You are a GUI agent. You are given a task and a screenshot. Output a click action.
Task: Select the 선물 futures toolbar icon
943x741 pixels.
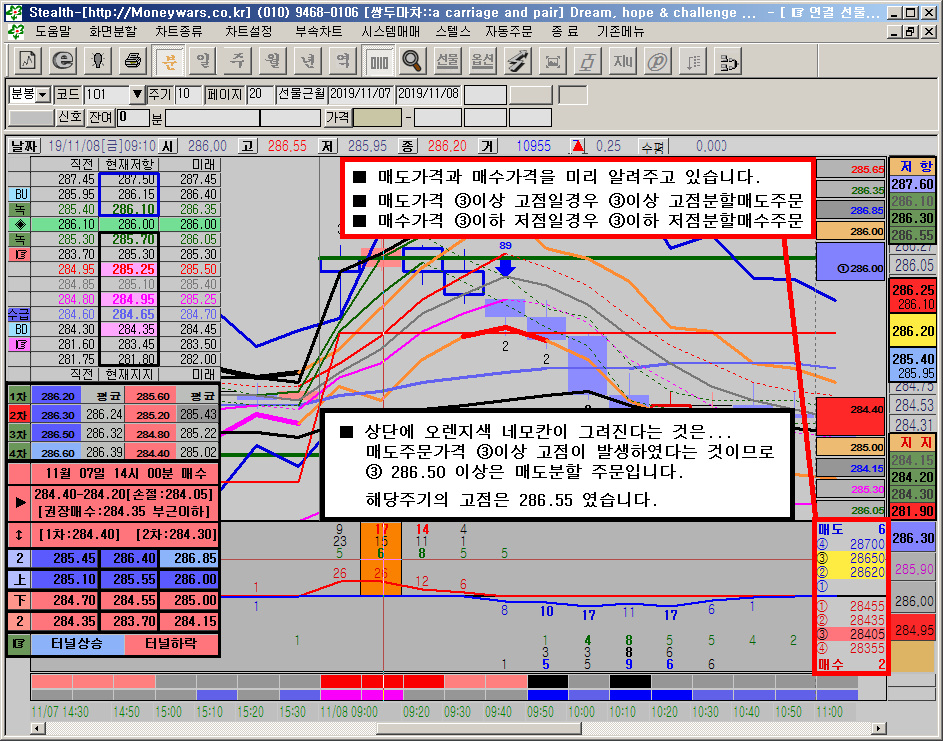pyautogui.click(x=447, y=61)
